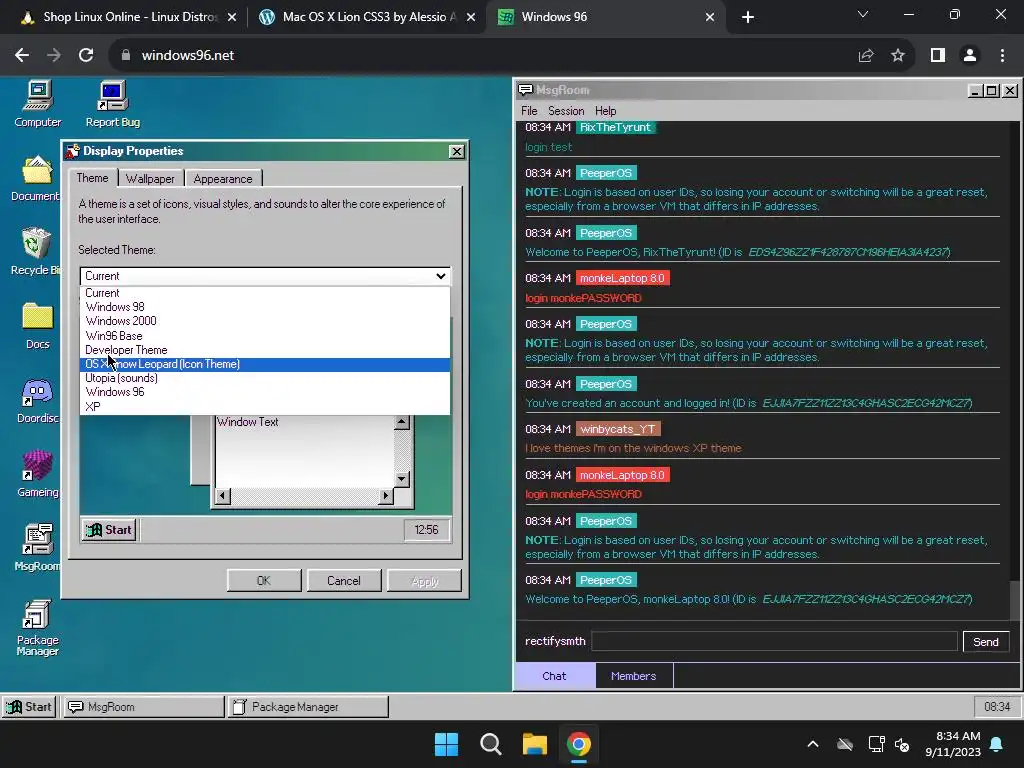Share this page via the share icon
This screenshot has height=768, width=1024.
pos(866,56)
